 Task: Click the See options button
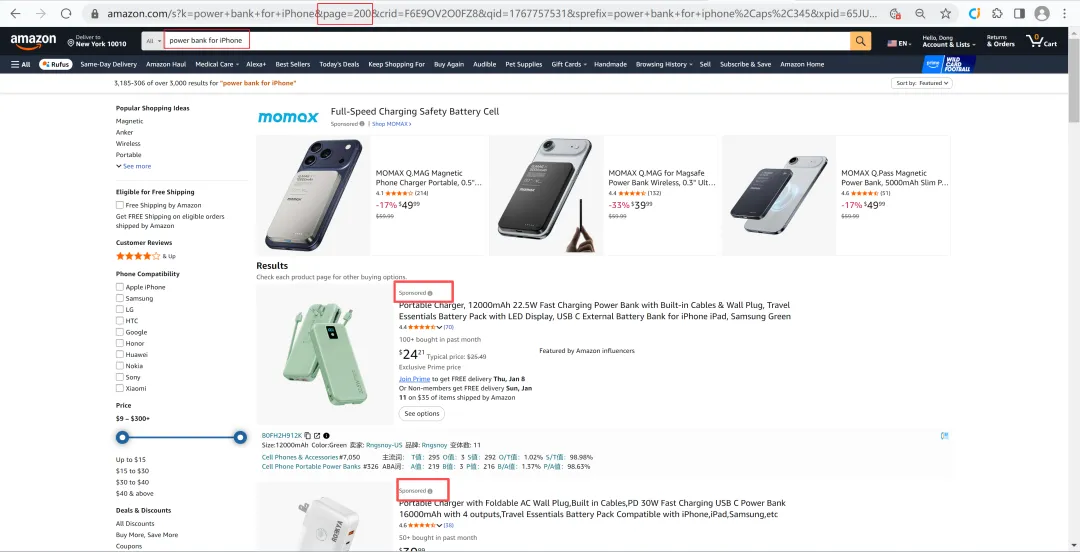pos(421,413)
